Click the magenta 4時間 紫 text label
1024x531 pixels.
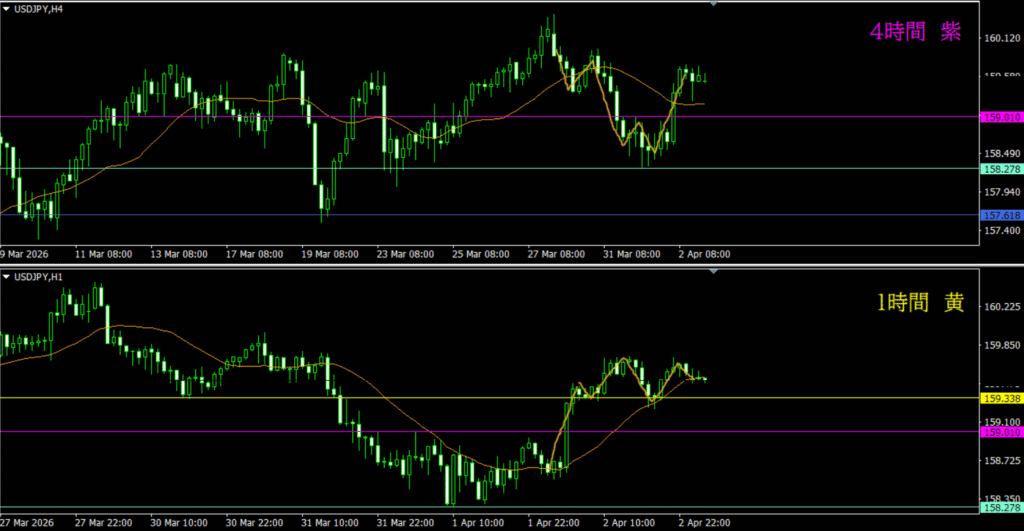point(914,32)
